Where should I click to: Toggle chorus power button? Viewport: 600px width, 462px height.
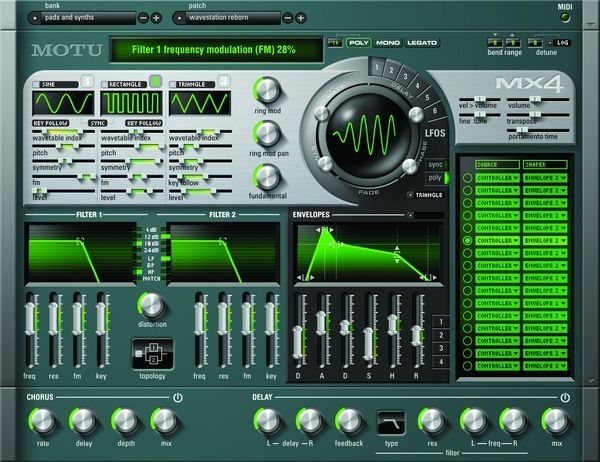coord(178,397)
